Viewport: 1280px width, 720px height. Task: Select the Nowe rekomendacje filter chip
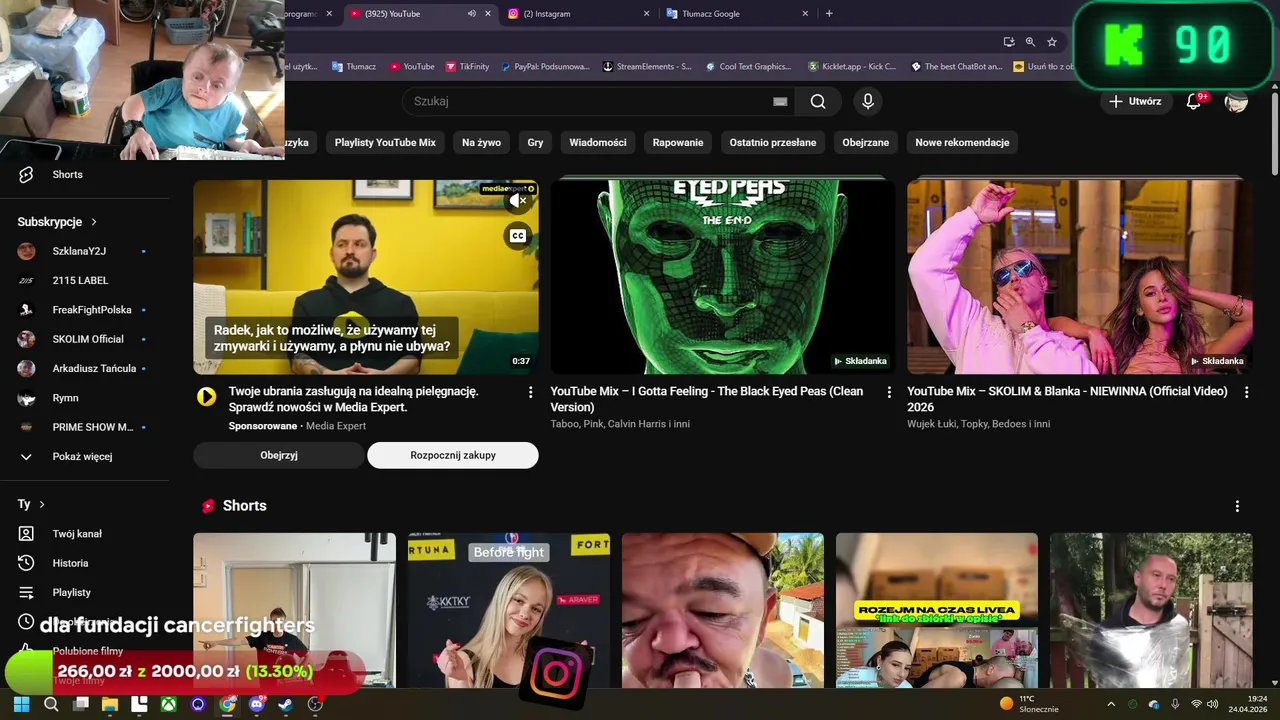tap(962, 142)
